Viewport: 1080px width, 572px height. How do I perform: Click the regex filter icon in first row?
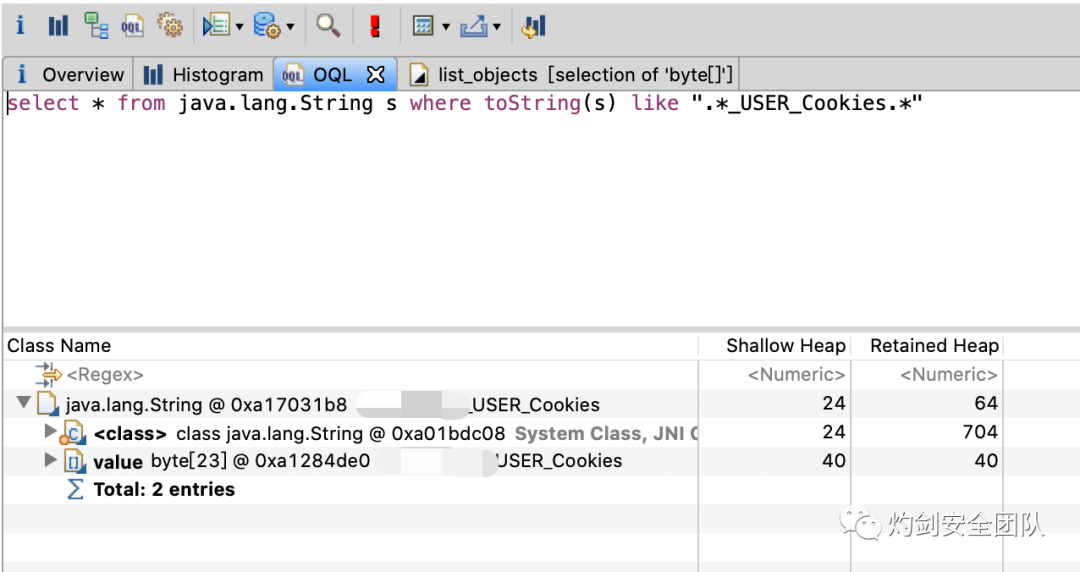coord(48,375)
